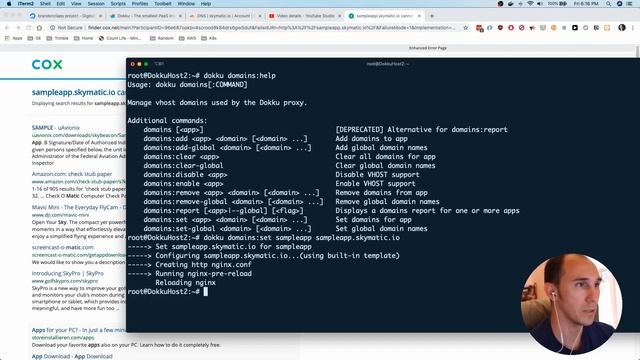
Task: Open the Apps bookmarks shortcut
Action: tap(13, 38)
